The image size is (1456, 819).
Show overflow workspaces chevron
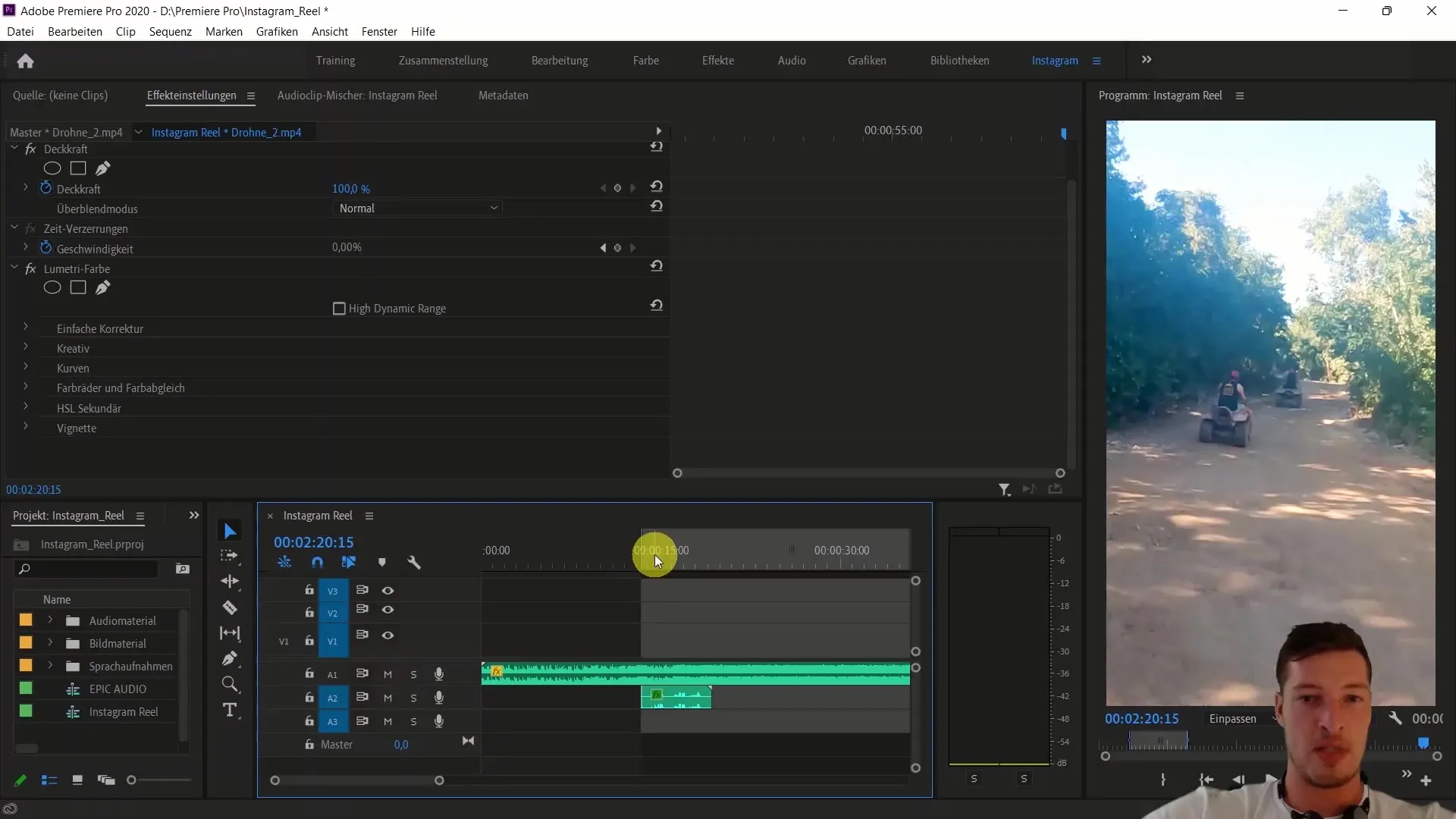click(1147, 60)
